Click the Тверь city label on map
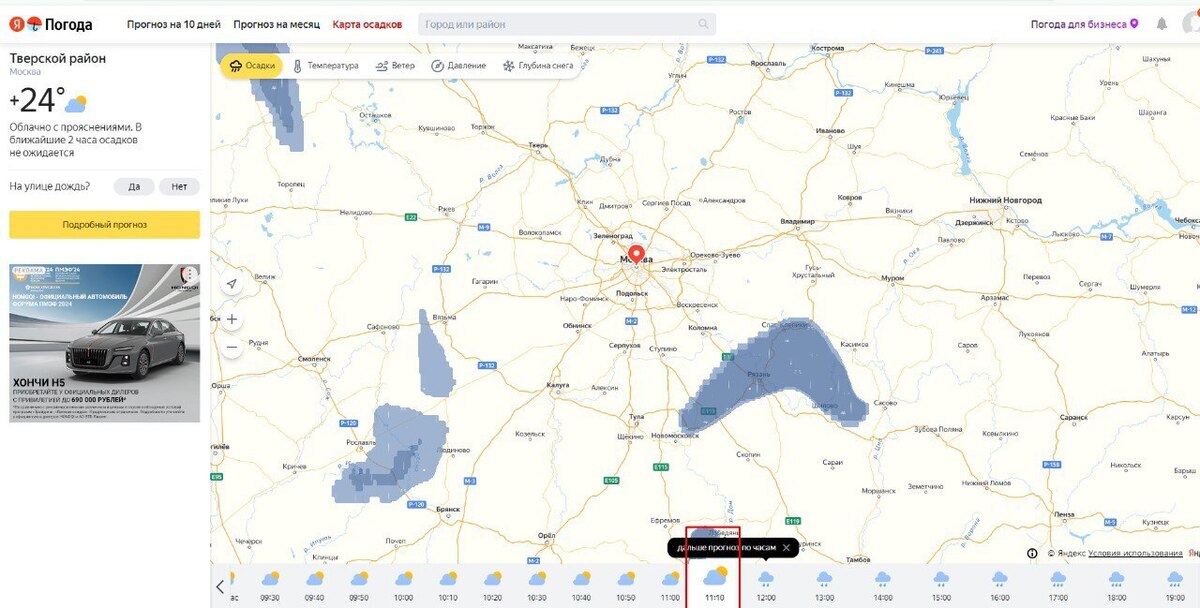 point(539,146)
